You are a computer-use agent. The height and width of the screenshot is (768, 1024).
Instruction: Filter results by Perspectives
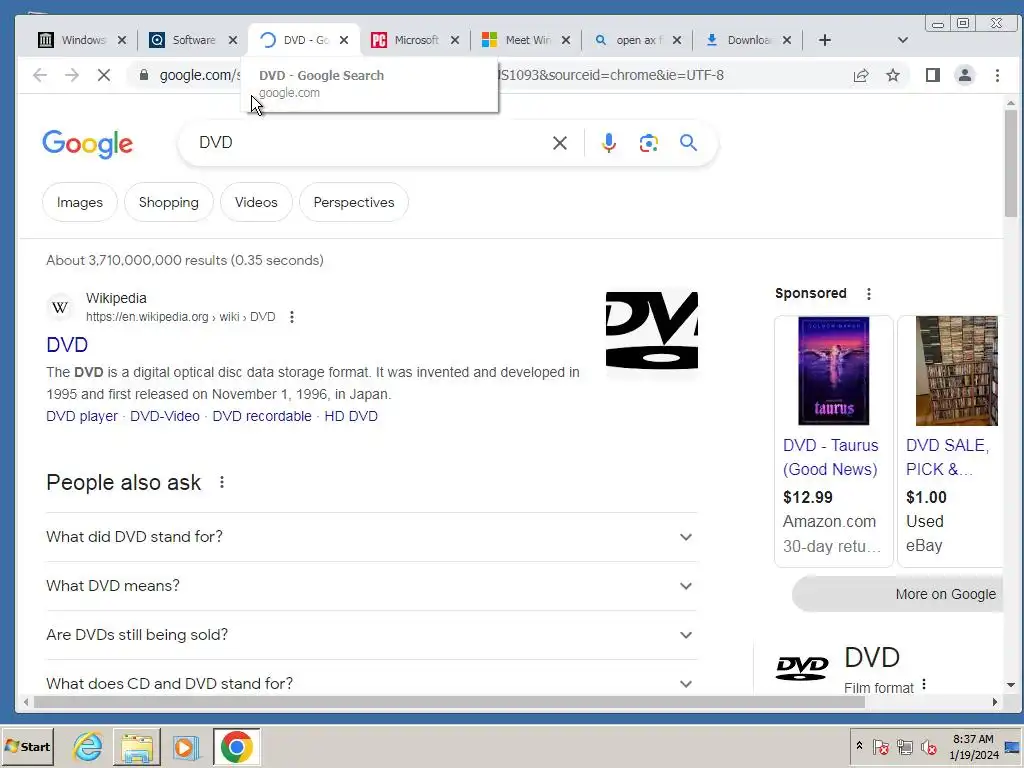tap(354, 202)
